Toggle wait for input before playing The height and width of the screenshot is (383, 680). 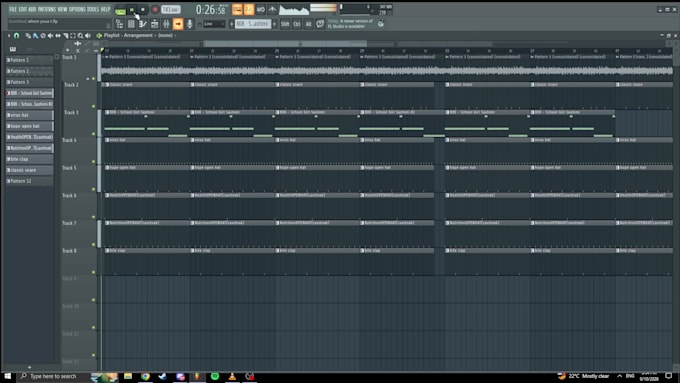pos(248,9)
